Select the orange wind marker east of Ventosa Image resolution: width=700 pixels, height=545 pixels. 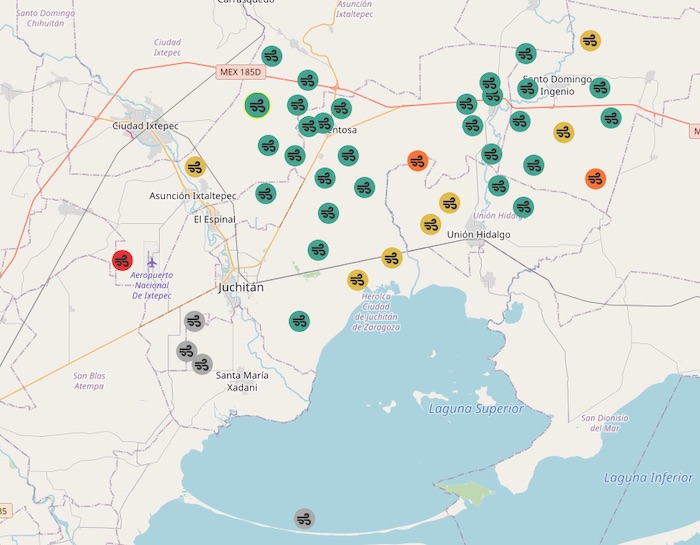[x=418, y=160]
